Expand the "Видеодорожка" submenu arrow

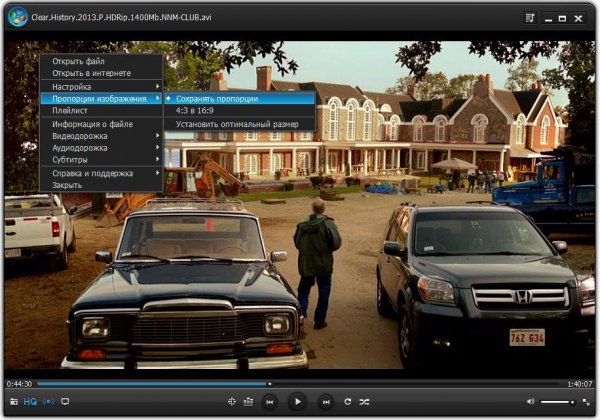click(x=157, y=136)
